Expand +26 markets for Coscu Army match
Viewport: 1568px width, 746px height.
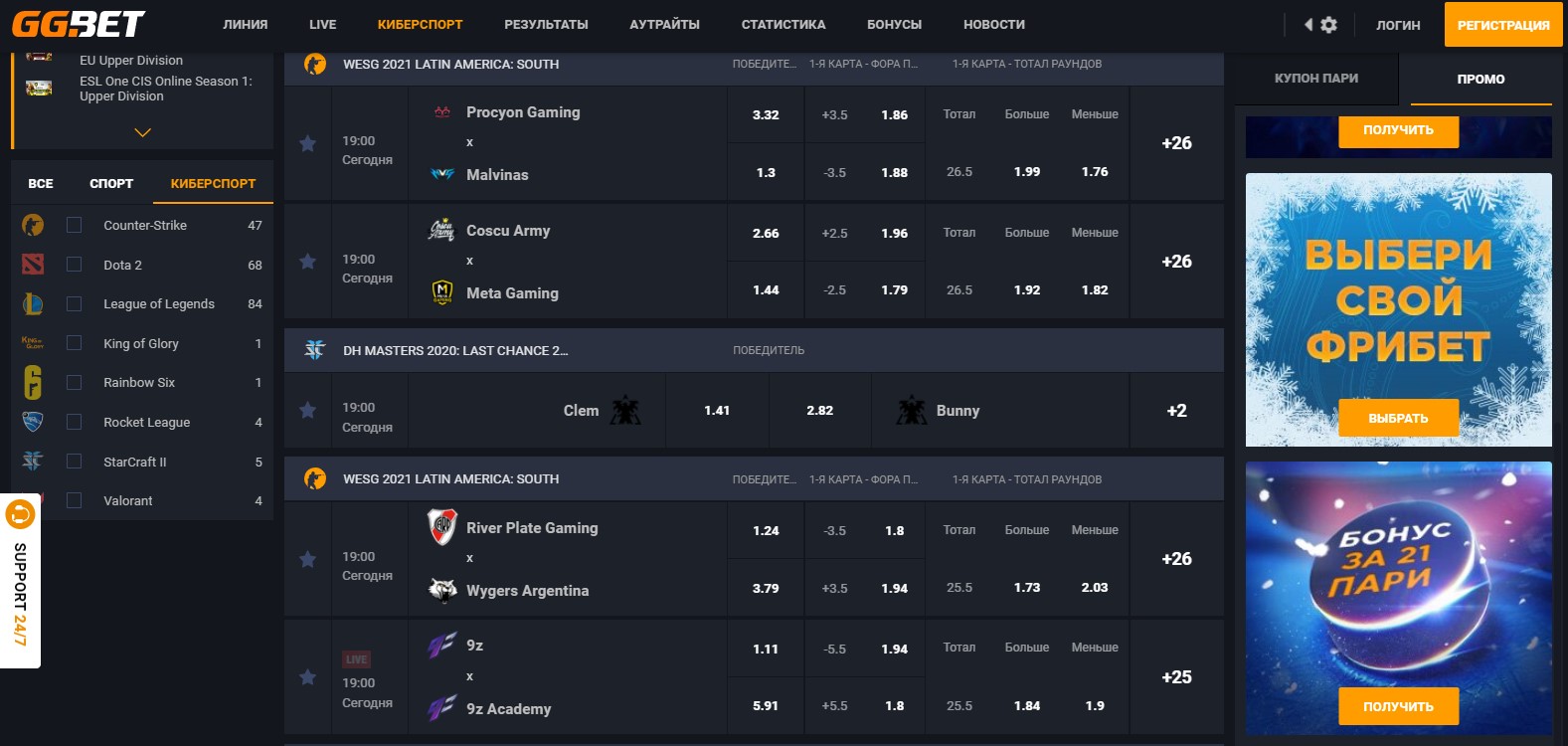1176,262
